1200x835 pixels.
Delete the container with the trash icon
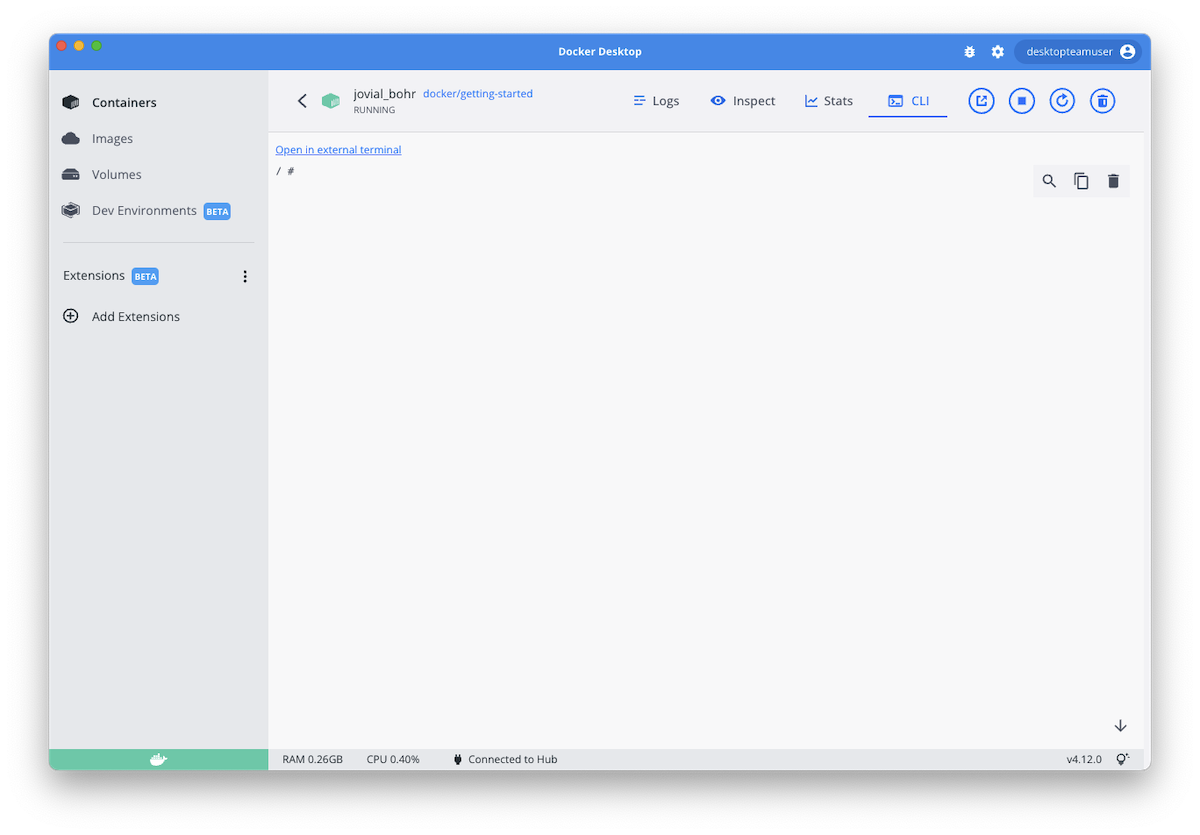(x=1101, y=100)
